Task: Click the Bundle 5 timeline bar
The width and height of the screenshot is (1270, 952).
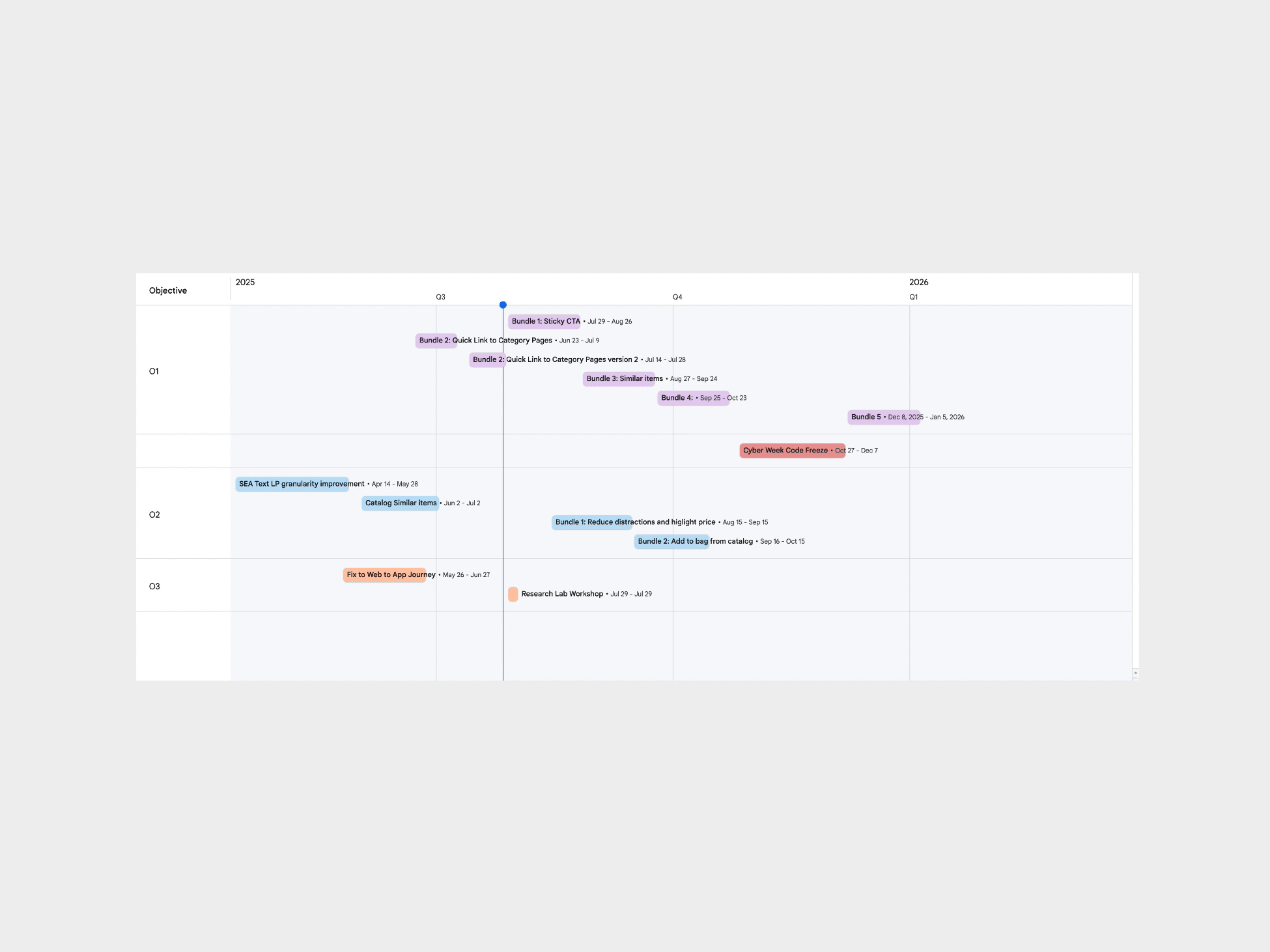Action: pyautogui.click(x=883, y=417)
